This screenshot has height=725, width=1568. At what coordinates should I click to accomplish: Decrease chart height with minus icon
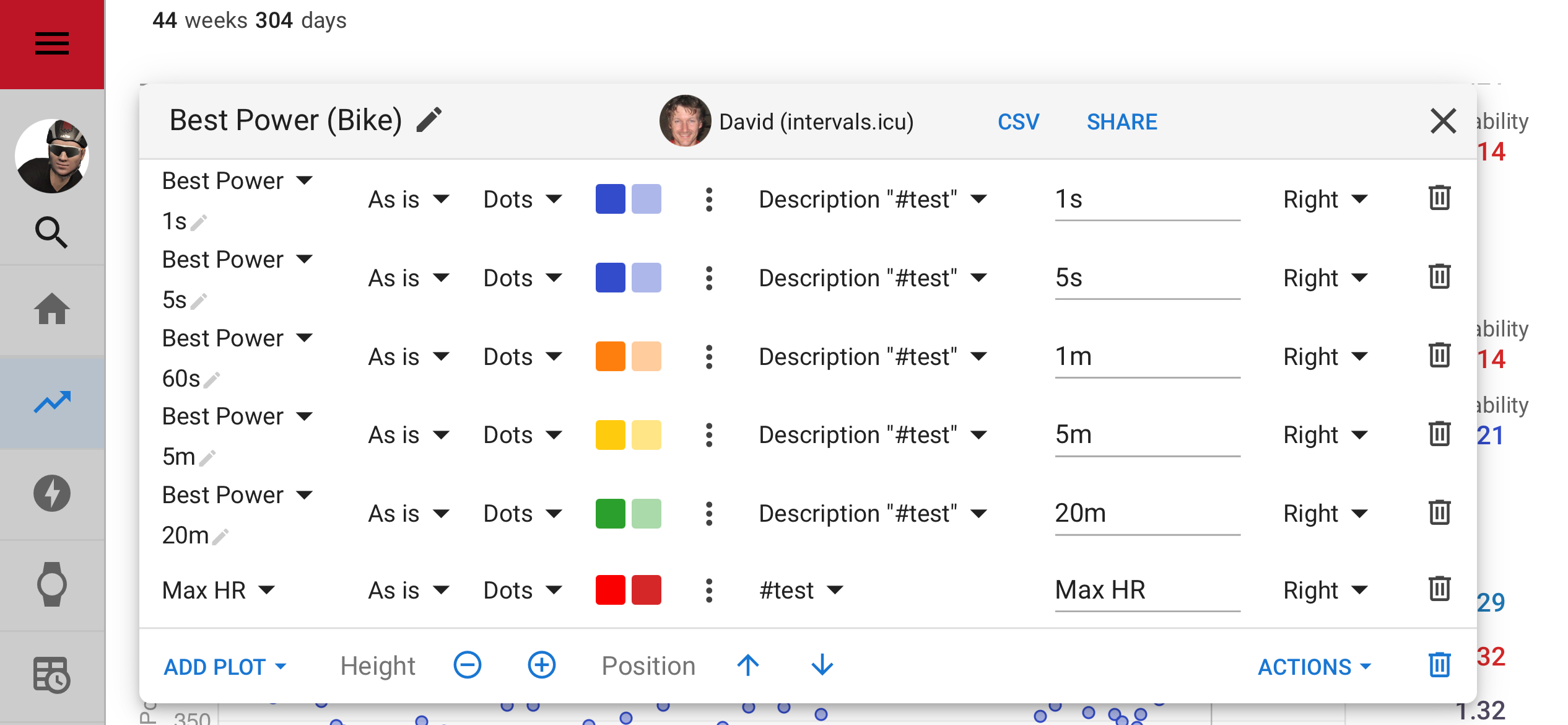pyautogui.click(x=467, y=666)
